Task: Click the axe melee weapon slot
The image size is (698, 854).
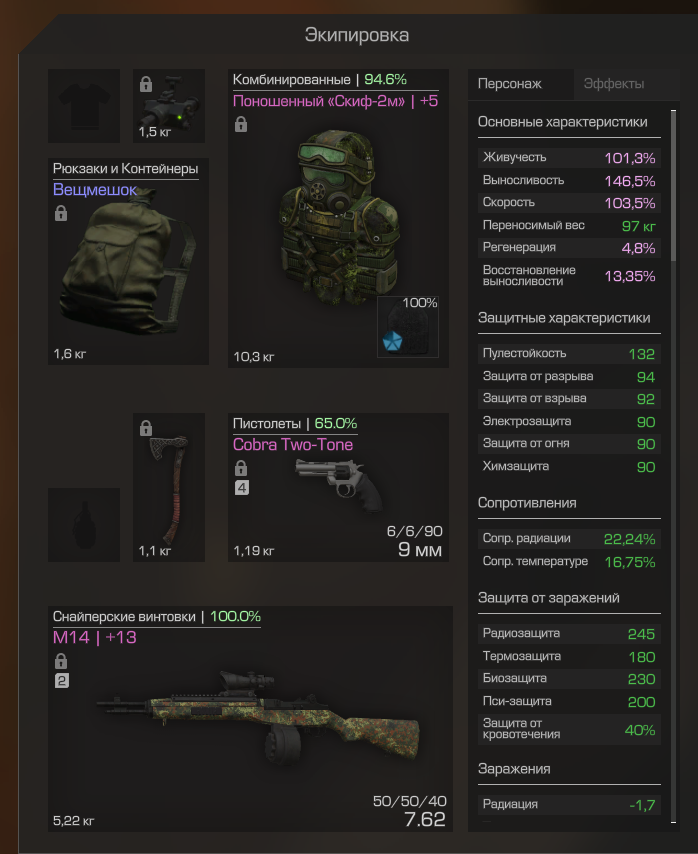Action: tap(169, 487)
